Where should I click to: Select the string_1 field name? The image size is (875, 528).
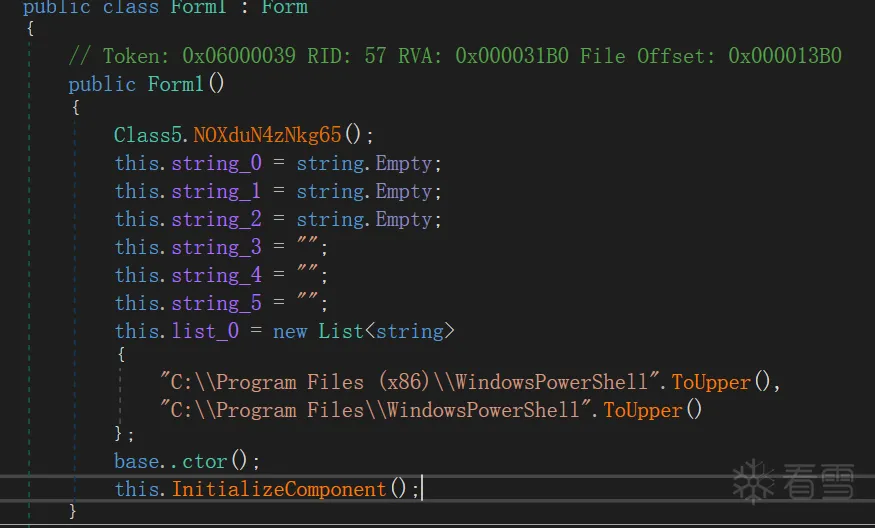click(x=216, y=191)
